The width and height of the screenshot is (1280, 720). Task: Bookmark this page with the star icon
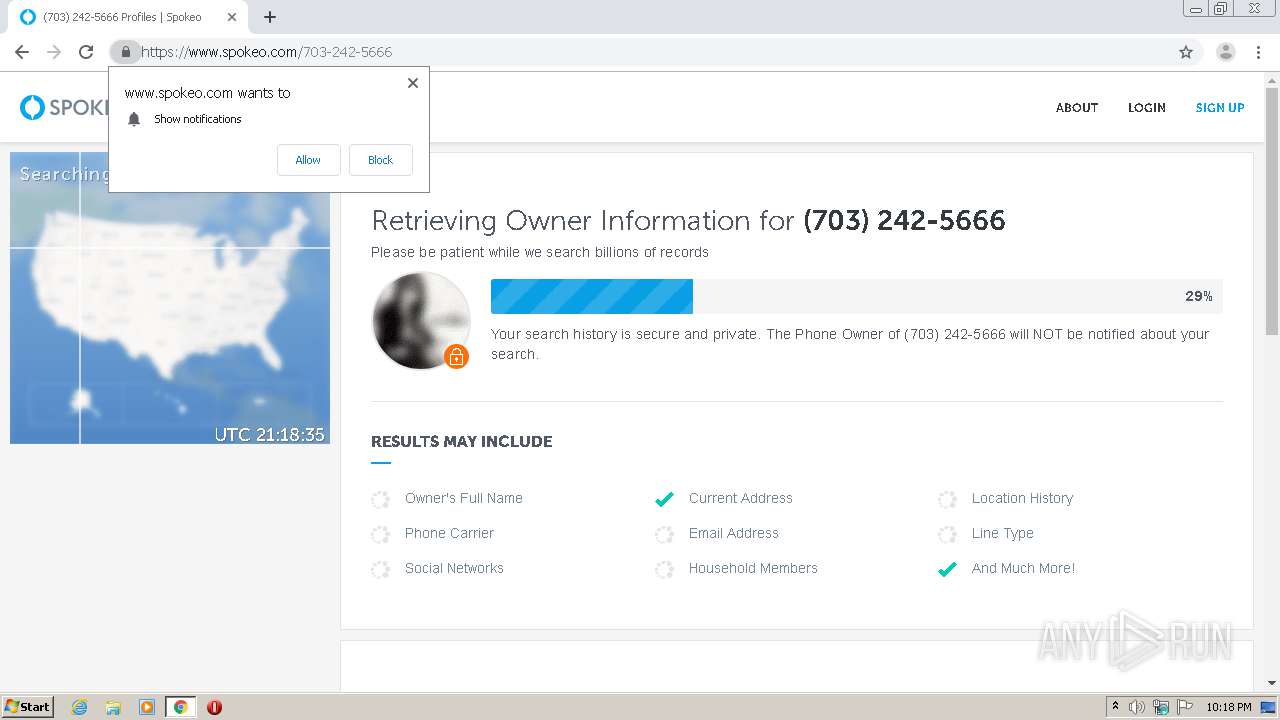coord(1186,52)
